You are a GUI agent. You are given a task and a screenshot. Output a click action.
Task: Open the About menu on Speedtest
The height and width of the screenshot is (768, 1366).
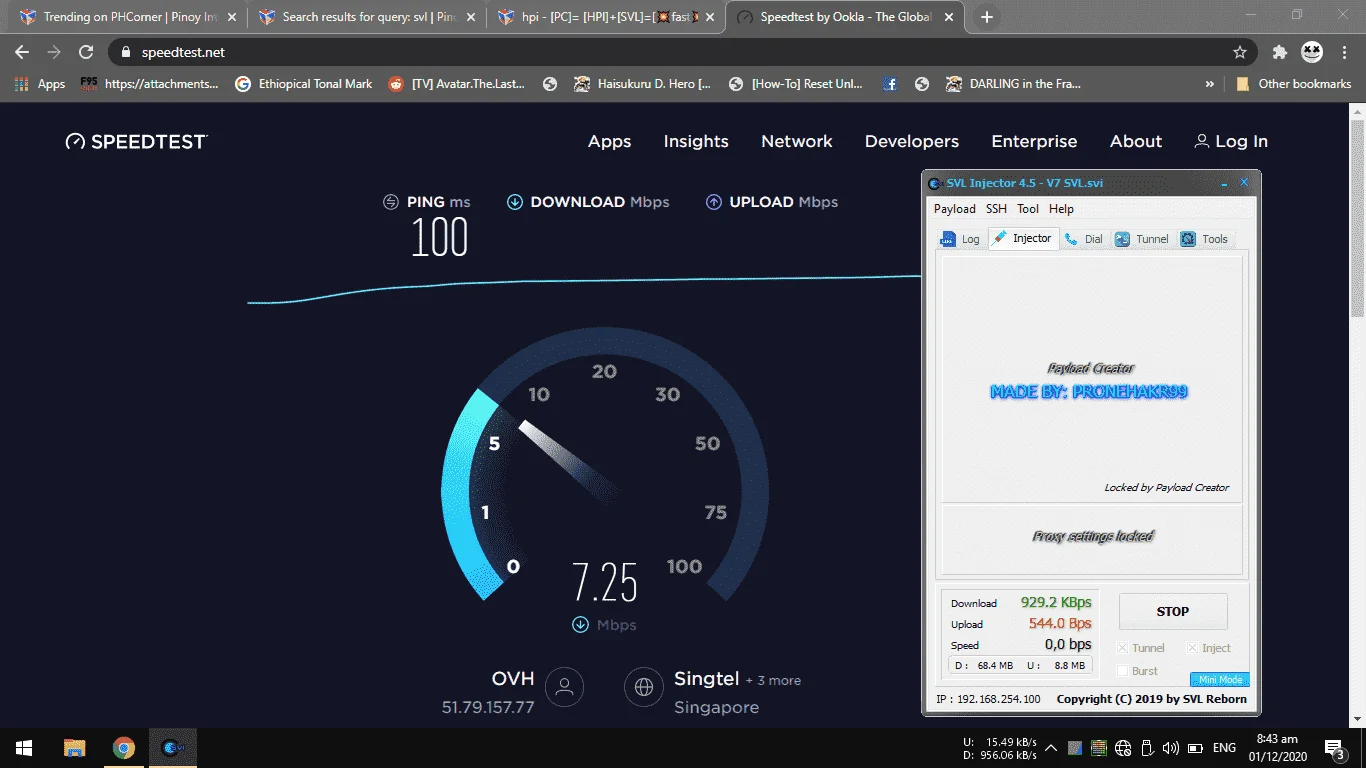pyautogui.click(x=1136, y=141)
